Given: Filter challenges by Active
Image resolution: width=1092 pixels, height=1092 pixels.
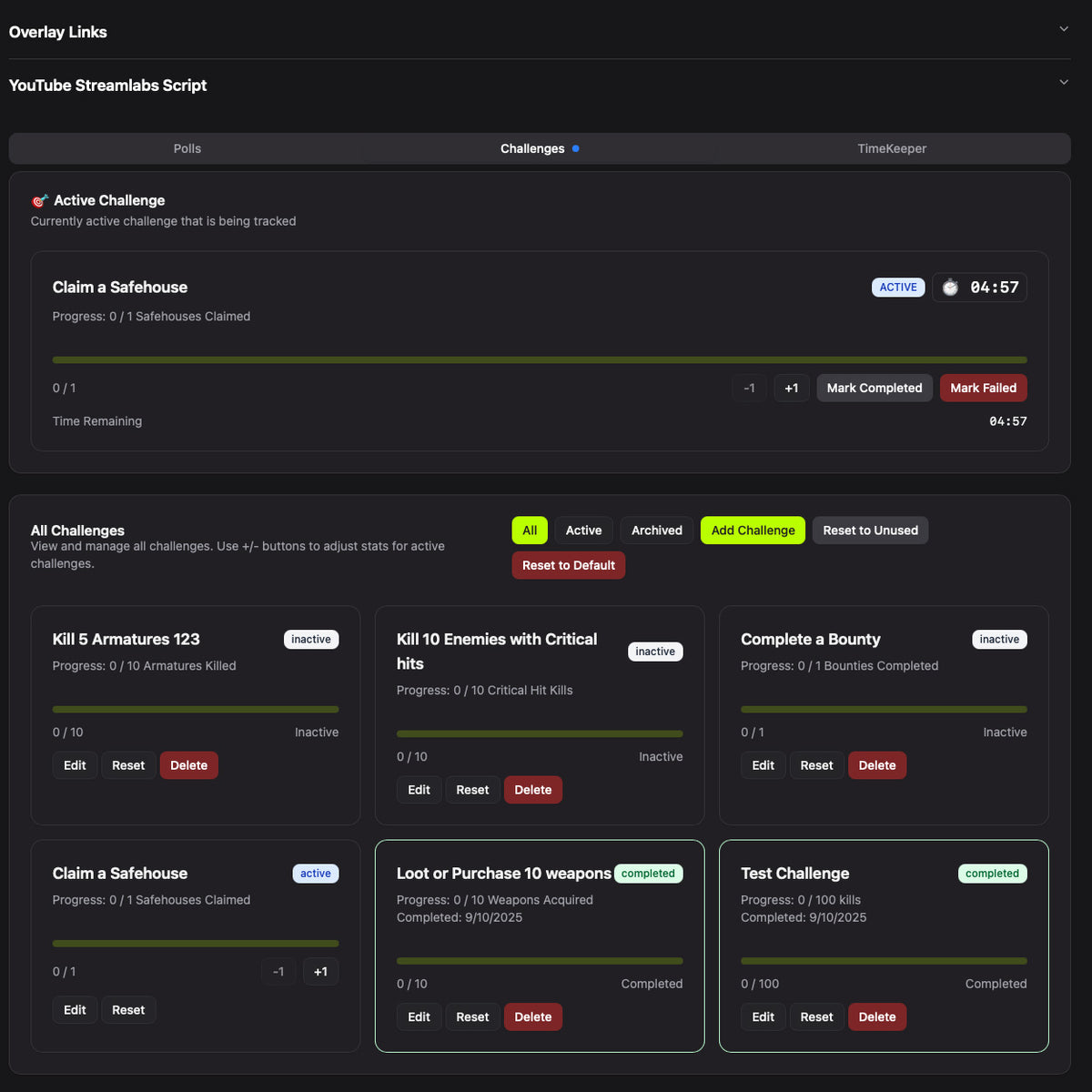Looking at the screenshot, I should (x=583, y=531).
